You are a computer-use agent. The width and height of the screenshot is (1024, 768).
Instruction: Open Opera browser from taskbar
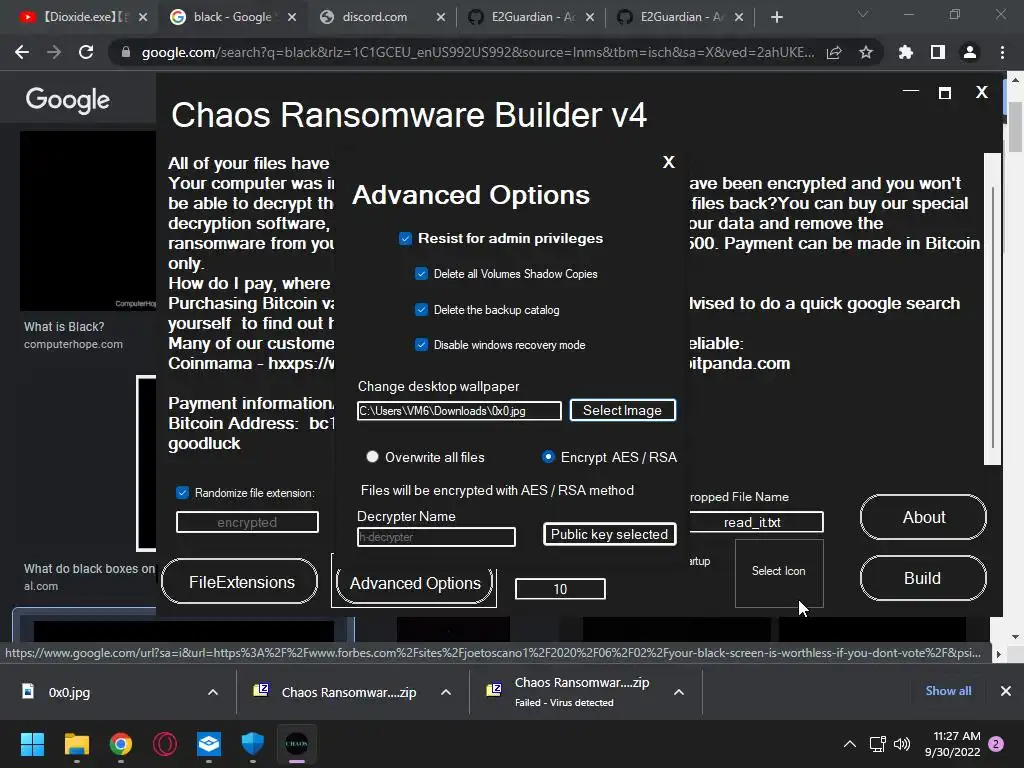[x=165, y=744]
